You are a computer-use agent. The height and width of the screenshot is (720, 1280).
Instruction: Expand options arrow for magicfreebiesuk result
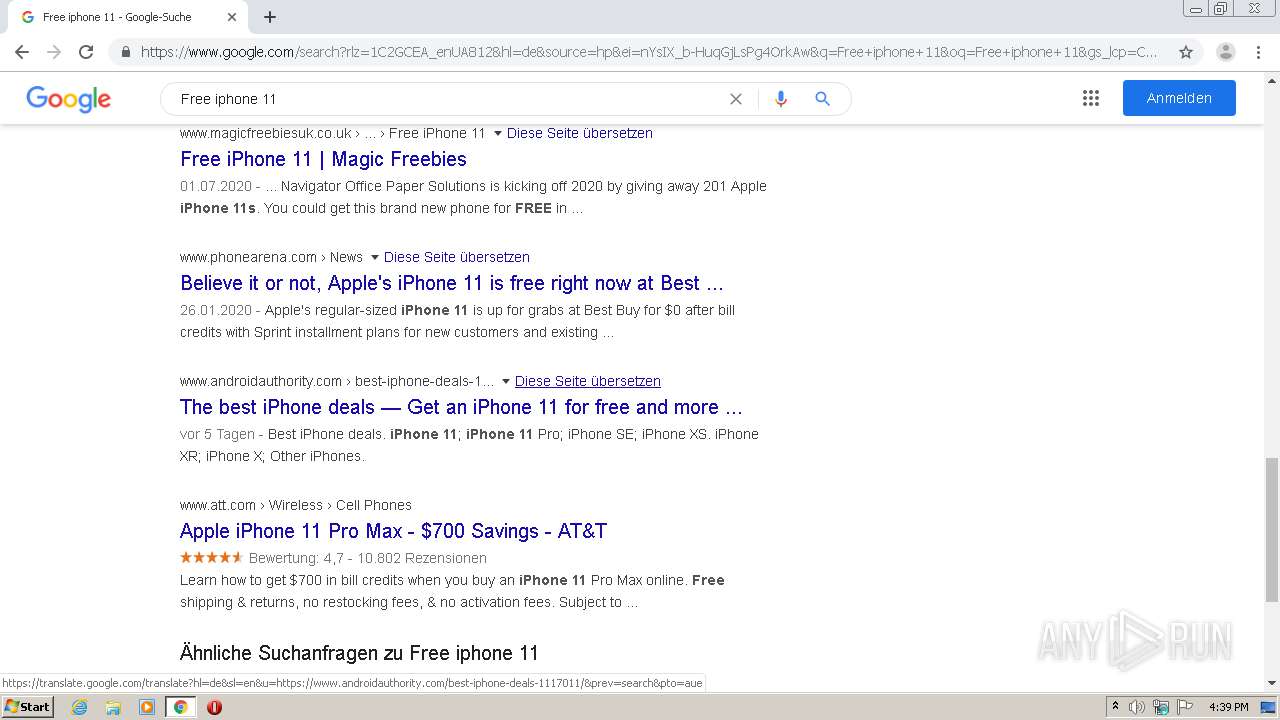coord(497,133)
